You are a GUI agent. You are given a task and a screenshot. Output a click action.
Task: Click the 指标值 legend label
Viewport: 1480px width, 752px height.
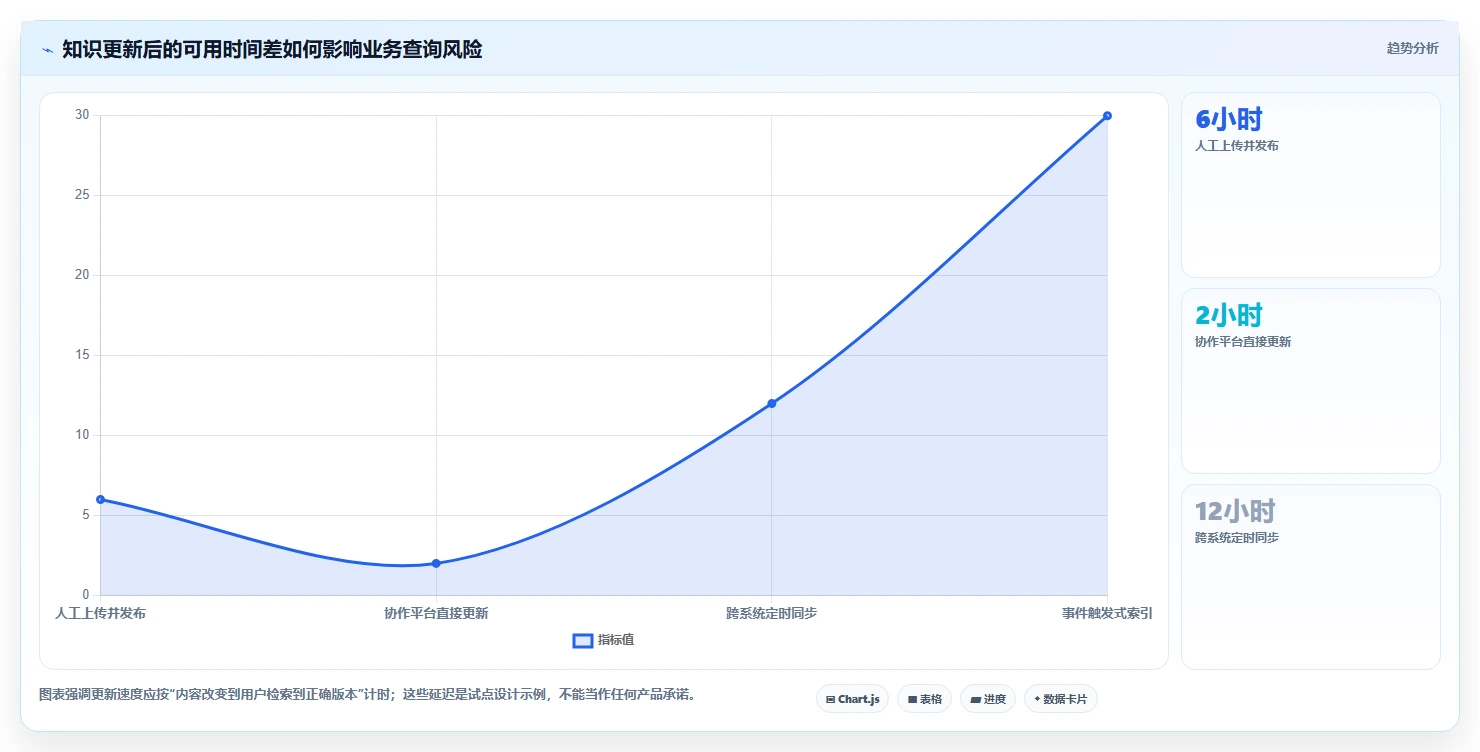pyautogui.click(x=616, y=640)
